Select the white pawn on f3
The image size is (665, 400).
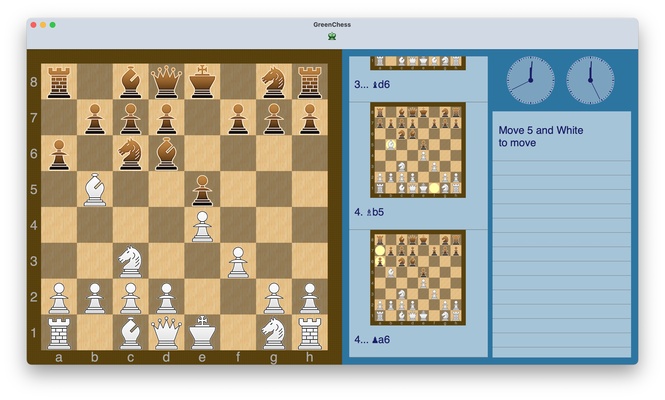pyautogui.click(x=238, y=263)
